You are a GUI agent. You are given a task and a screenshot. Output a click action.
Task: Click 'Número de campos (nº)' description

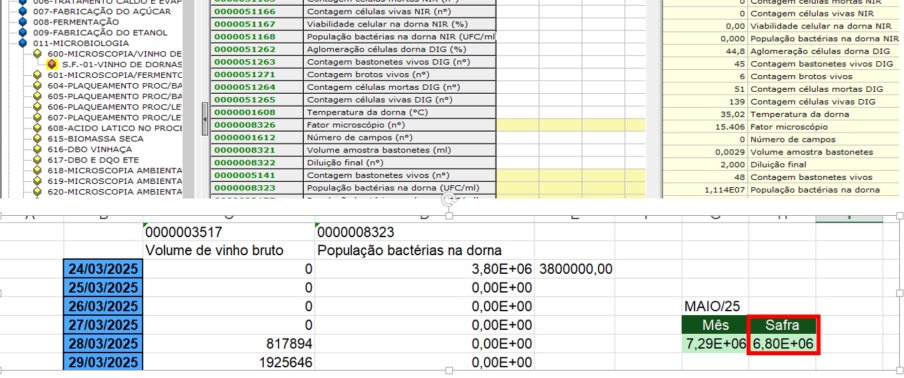[x=399, y=137]
